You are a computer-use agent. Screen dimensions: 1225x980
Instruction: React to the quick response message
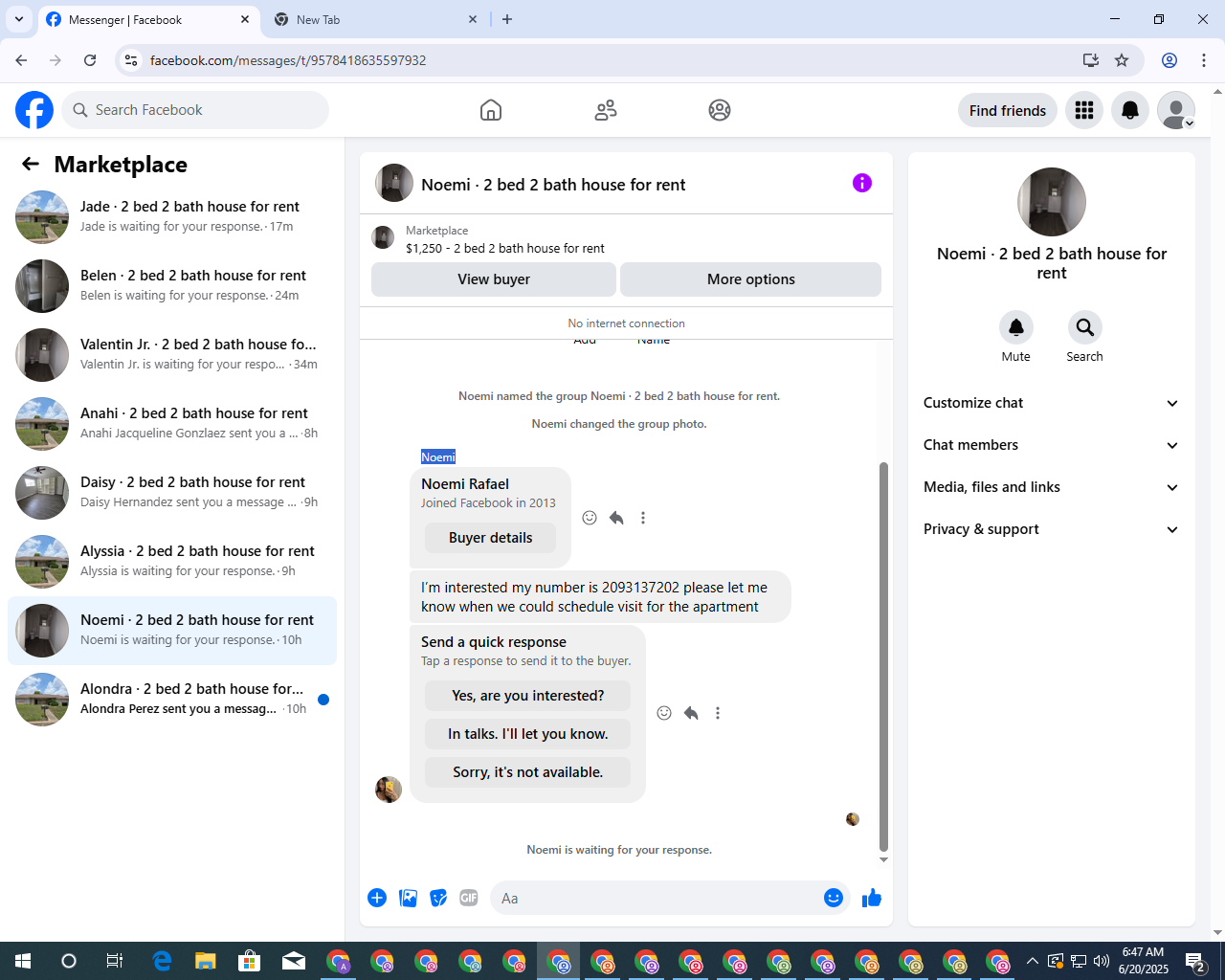pos(664,713)
